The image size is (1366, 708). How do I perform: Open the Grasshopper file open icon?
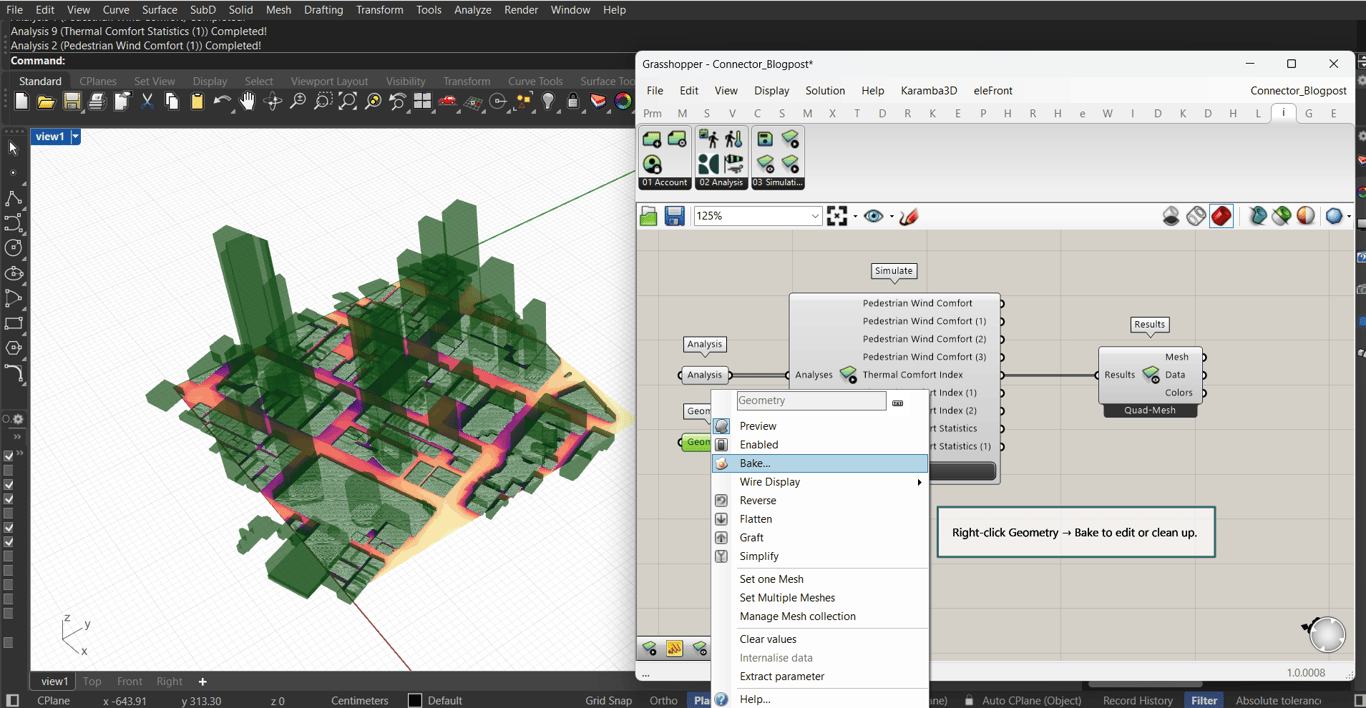click(649, 216)
